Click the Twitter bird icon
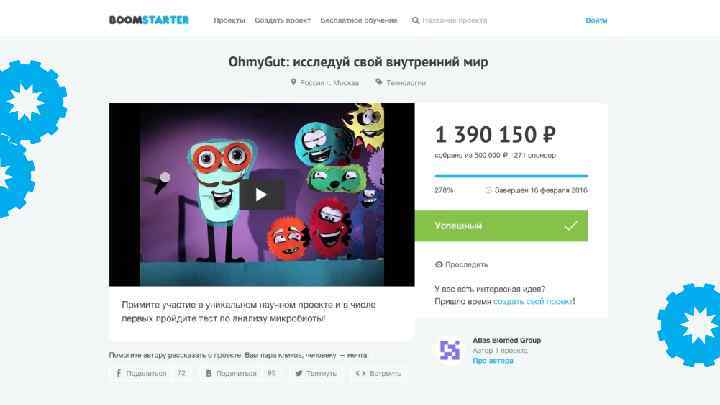Screen dimensions: 720x405 click(299, 373)
